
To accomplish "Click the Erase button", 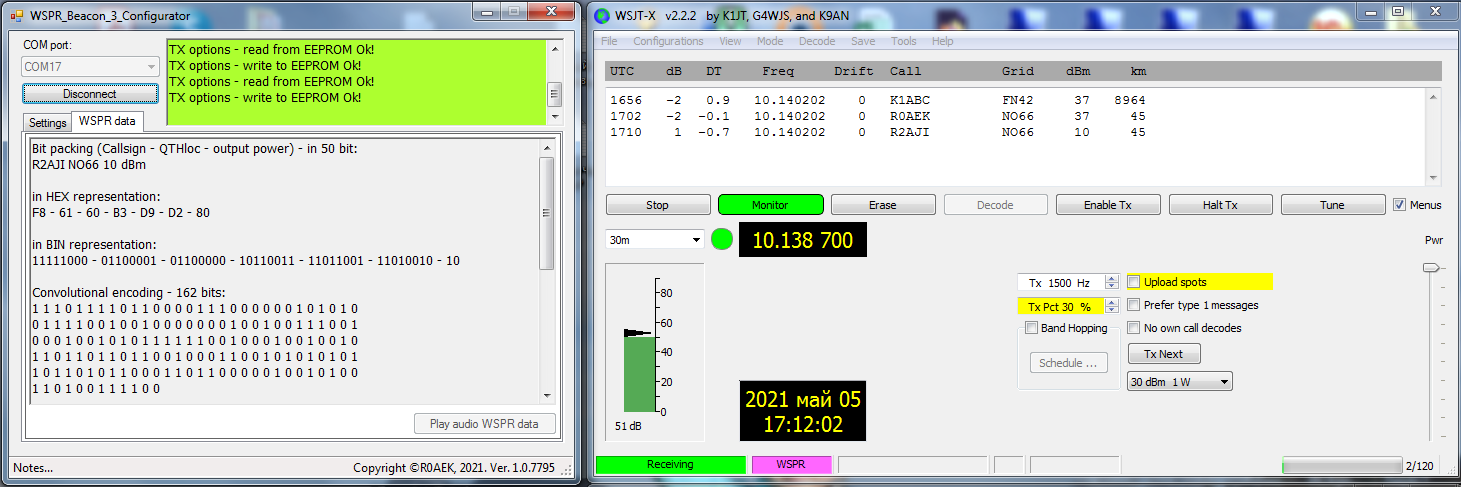I will pos(882,205).
